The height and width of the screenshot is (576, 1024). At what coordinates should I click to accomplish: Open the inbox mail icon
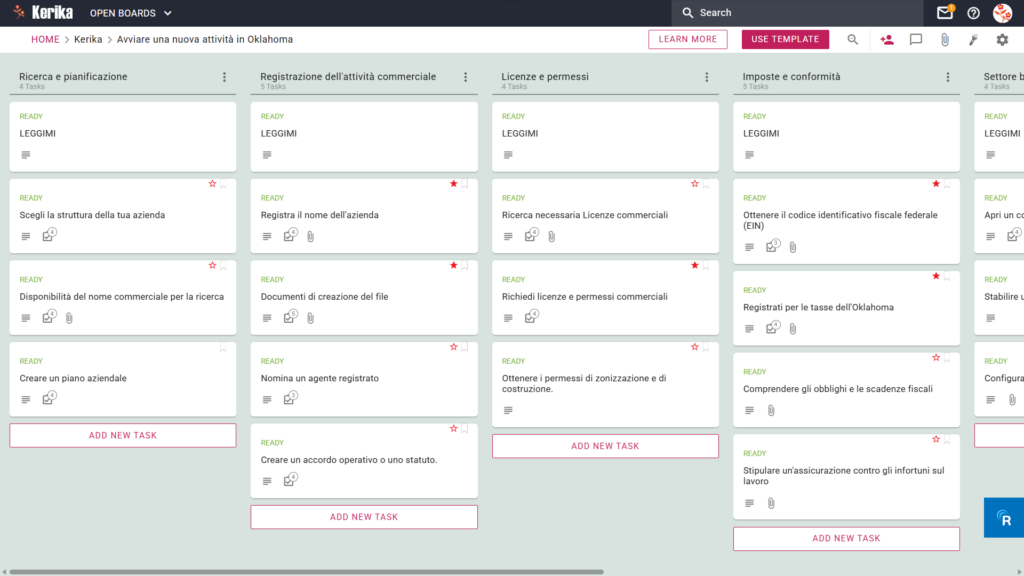(944, 12)
